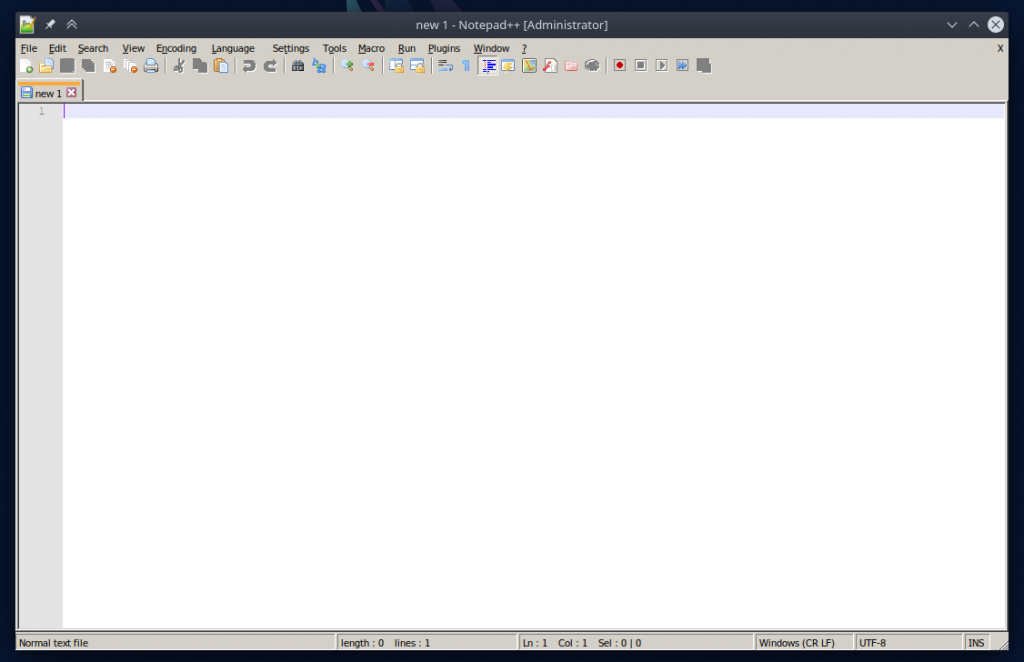
Task: Click Ln : 1 Col : 1 status field
Action: coord(636,643)
